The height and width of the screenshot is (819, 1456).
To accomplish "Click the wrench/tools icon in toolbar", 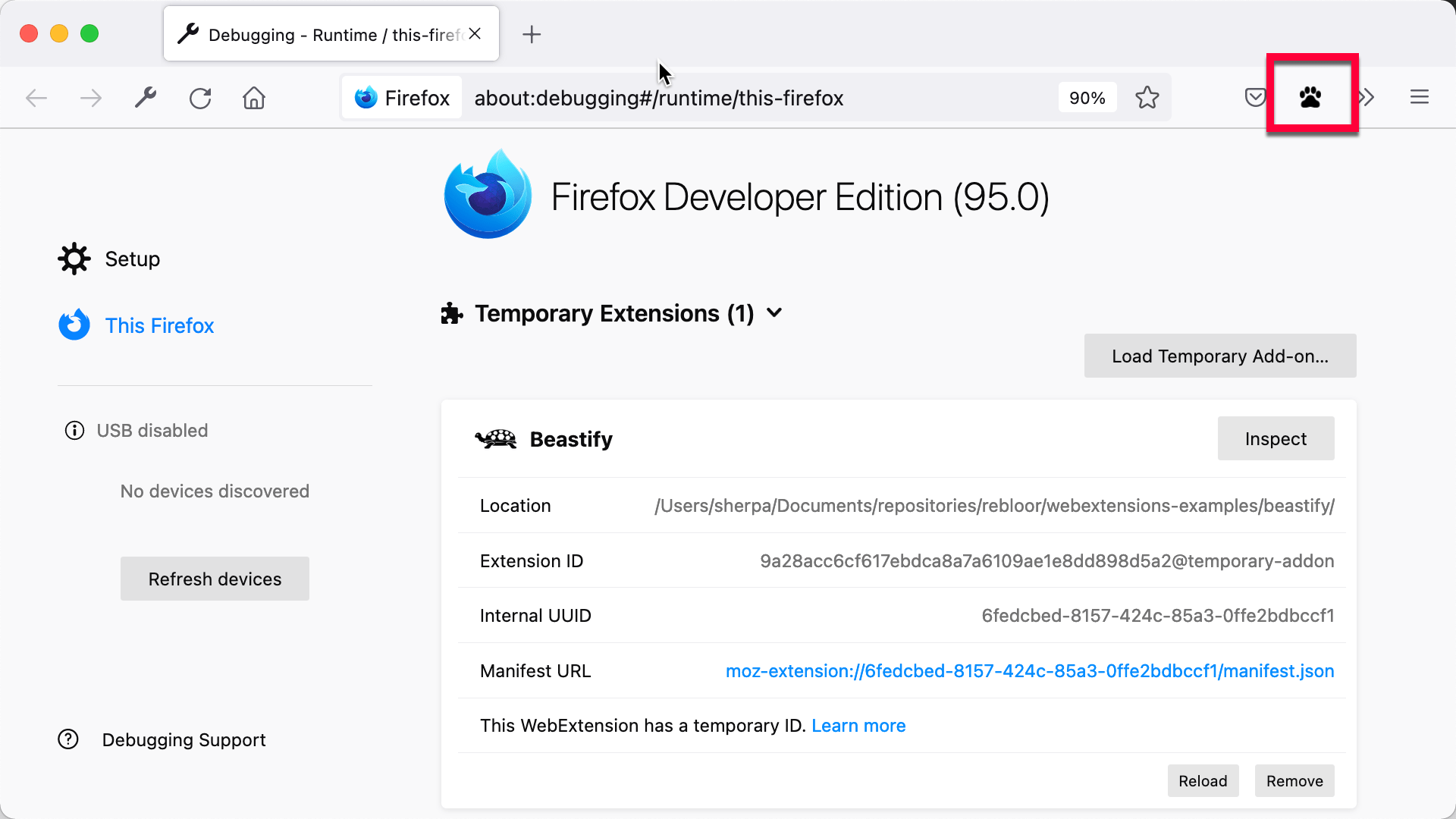I will [x=146, y=97].
